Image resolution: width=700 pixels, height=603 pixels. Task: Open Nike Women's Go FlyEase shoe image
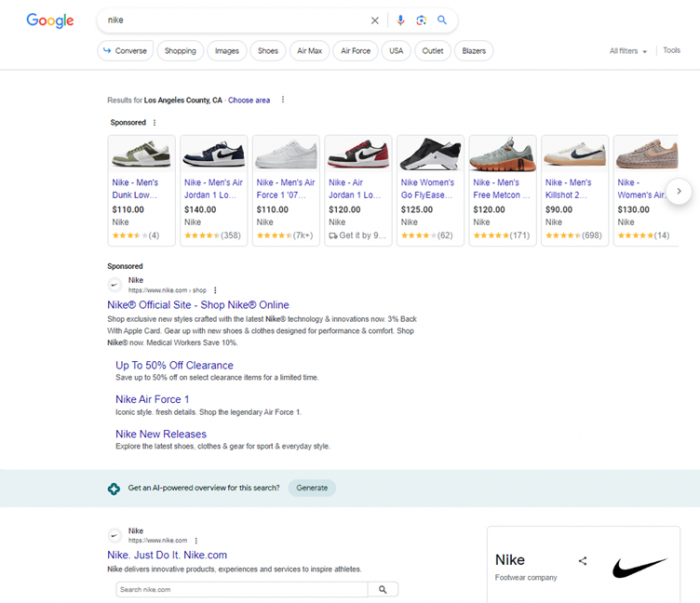click(x=430, y=154)
